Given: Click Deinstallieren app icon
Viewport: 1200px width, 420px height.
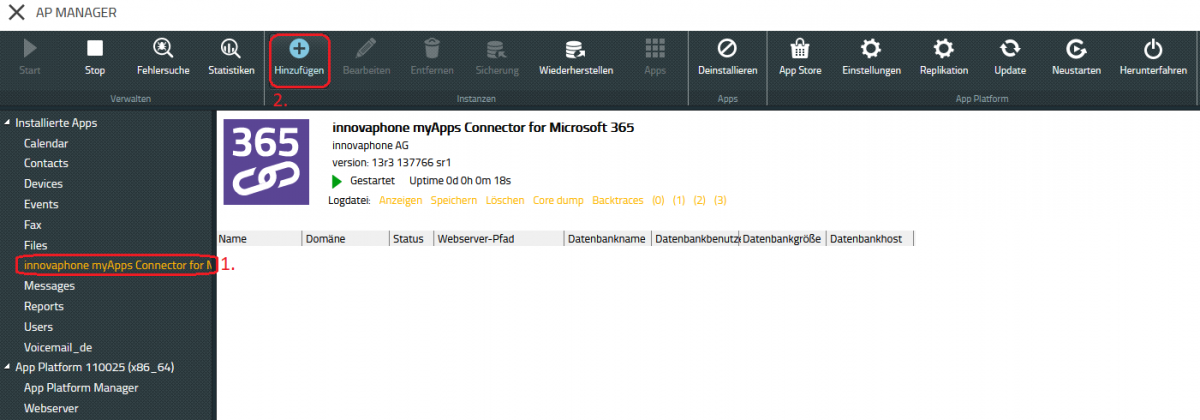Looking at the screenshot, I should tap(727, 48).
